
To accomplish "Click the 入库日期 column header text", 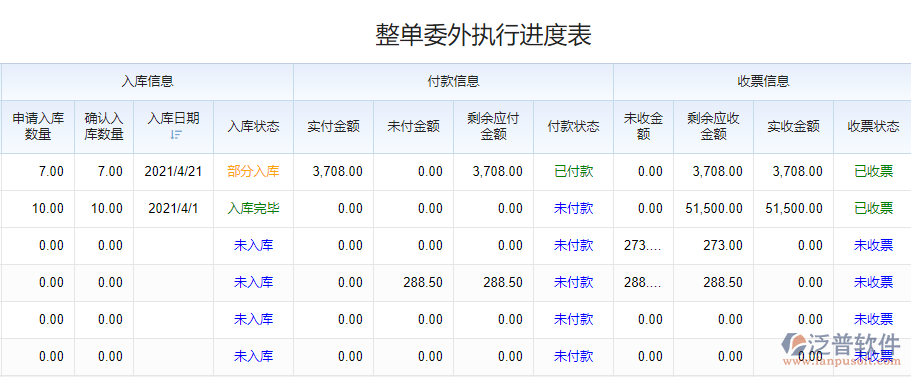I will tap(173, 119).
